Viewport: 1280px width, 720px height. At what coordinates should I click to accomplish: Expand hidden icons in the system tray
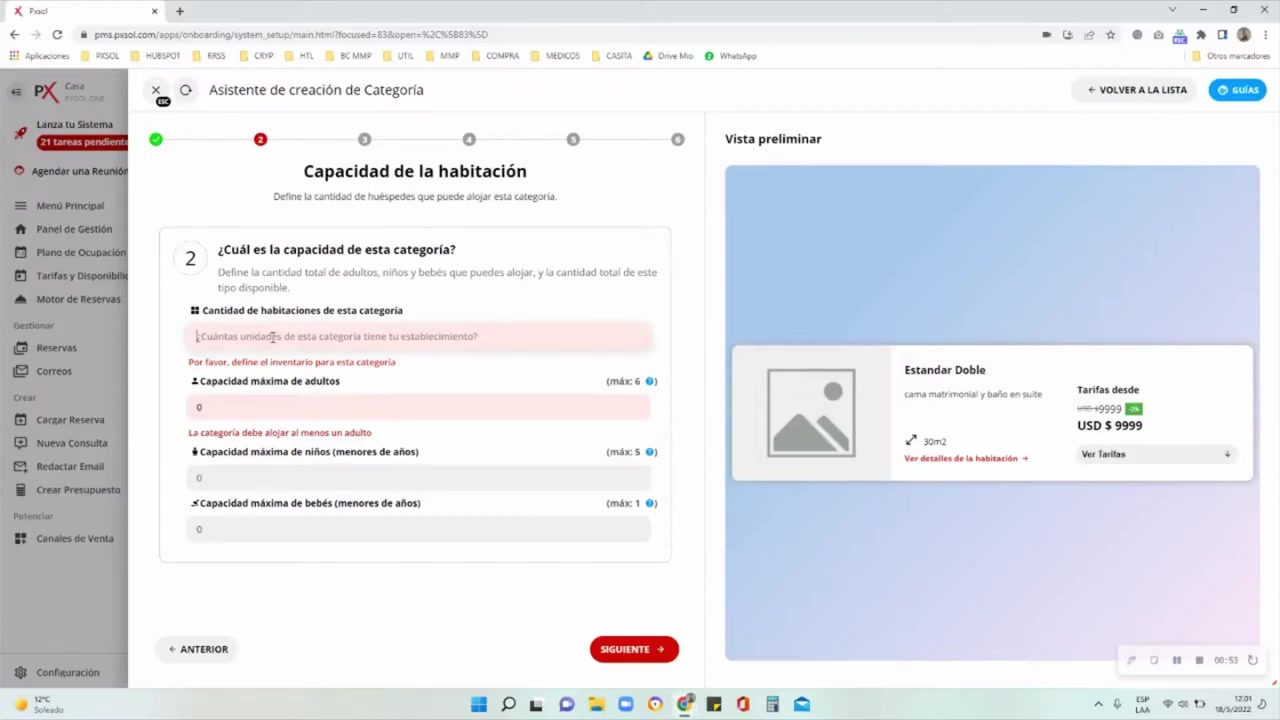coord(1098,704)
